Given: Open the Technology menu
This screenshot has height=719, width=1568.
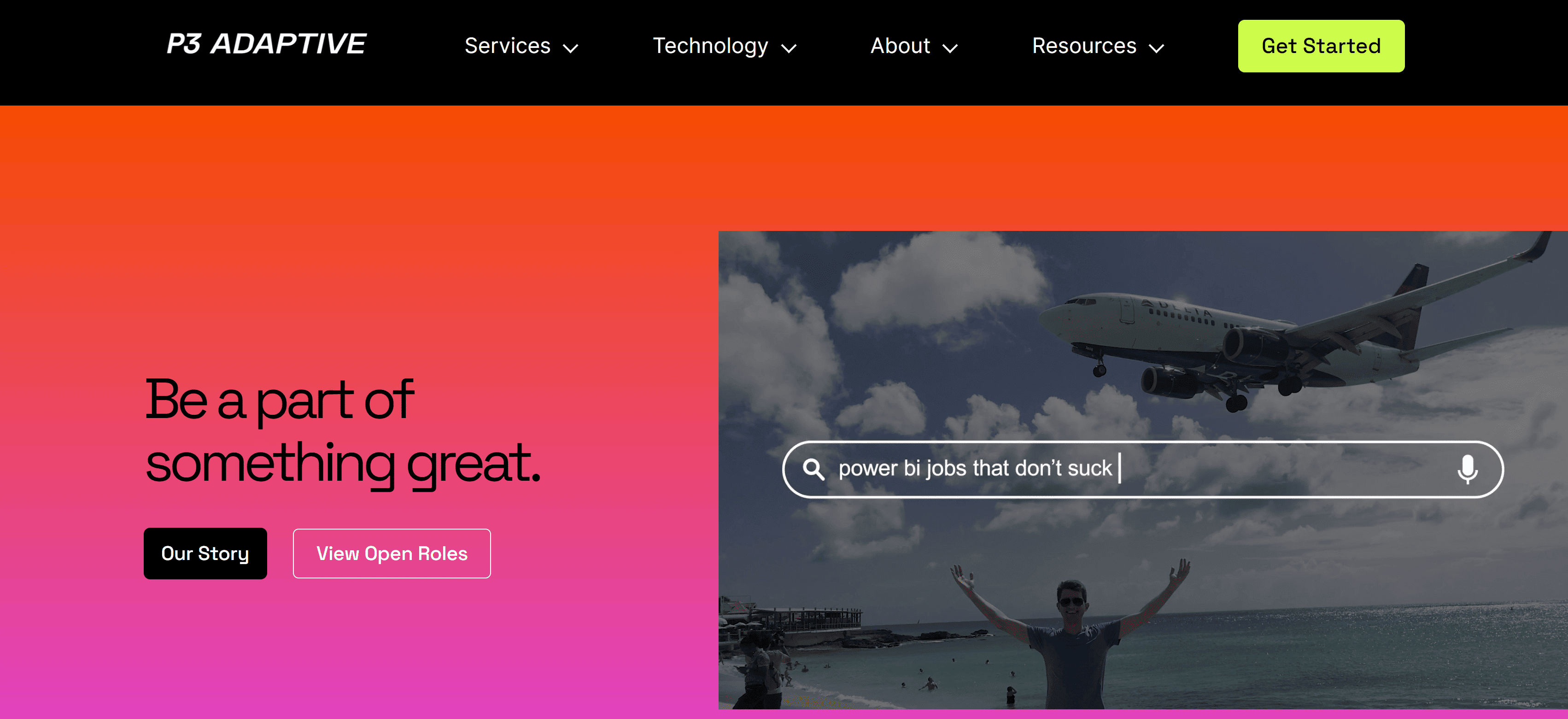Looking at the screenshot, I should (x=710, y=46).
